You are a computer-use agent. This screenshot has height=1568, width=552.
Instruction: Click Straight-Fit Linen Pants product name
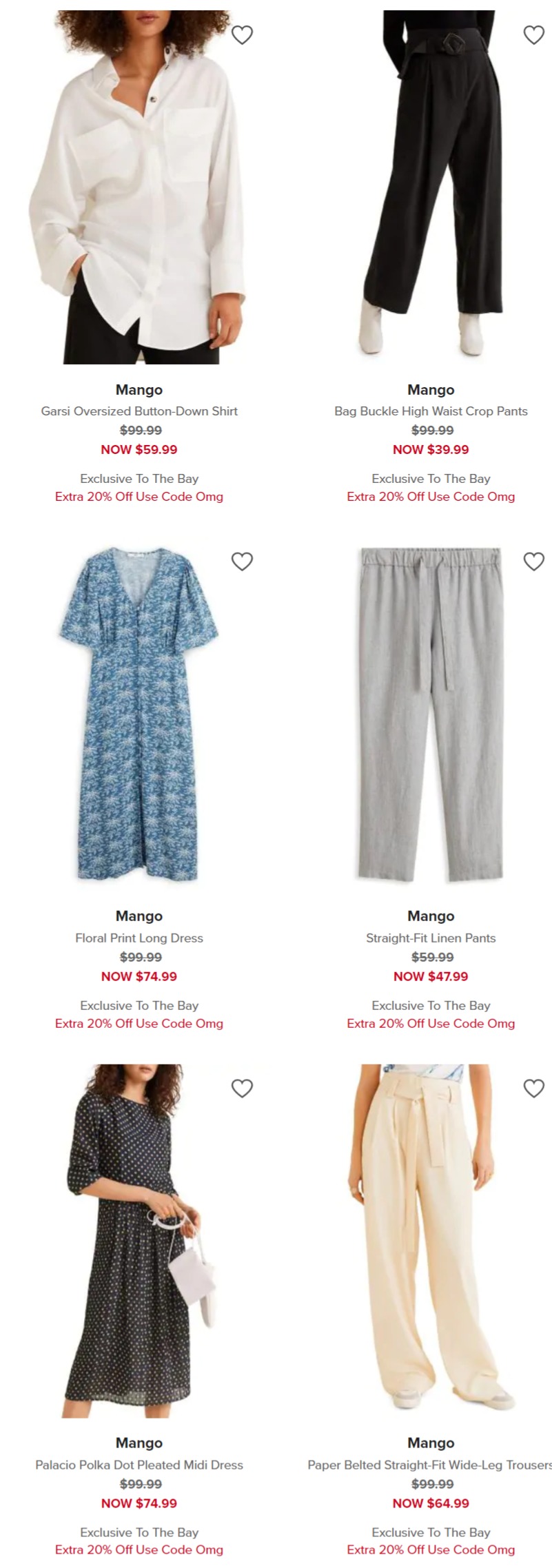point(431,938)
